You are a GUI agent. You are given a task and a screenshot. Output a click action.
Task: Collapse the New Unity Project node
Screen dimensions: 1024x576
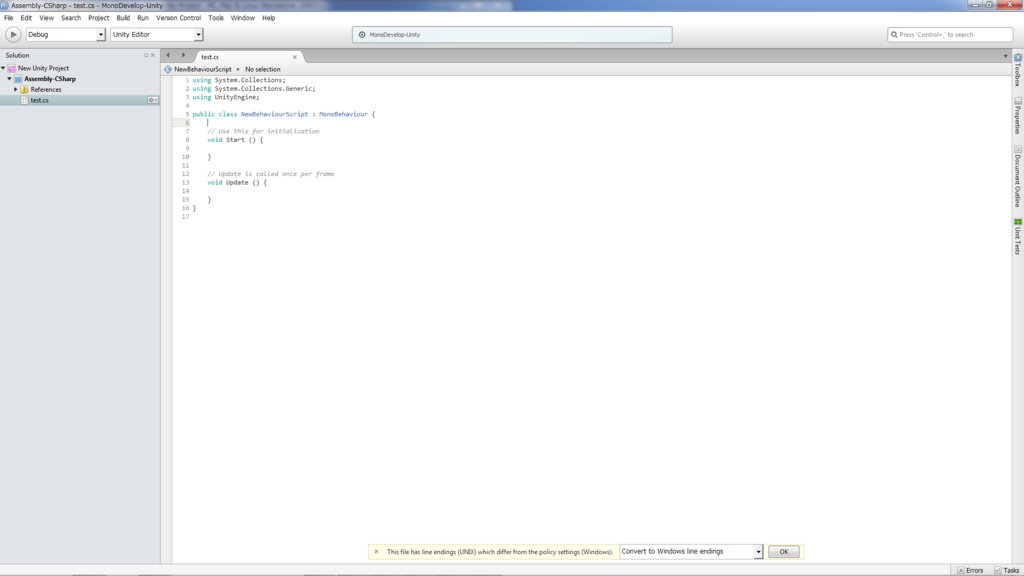click(x=3, y=68)
